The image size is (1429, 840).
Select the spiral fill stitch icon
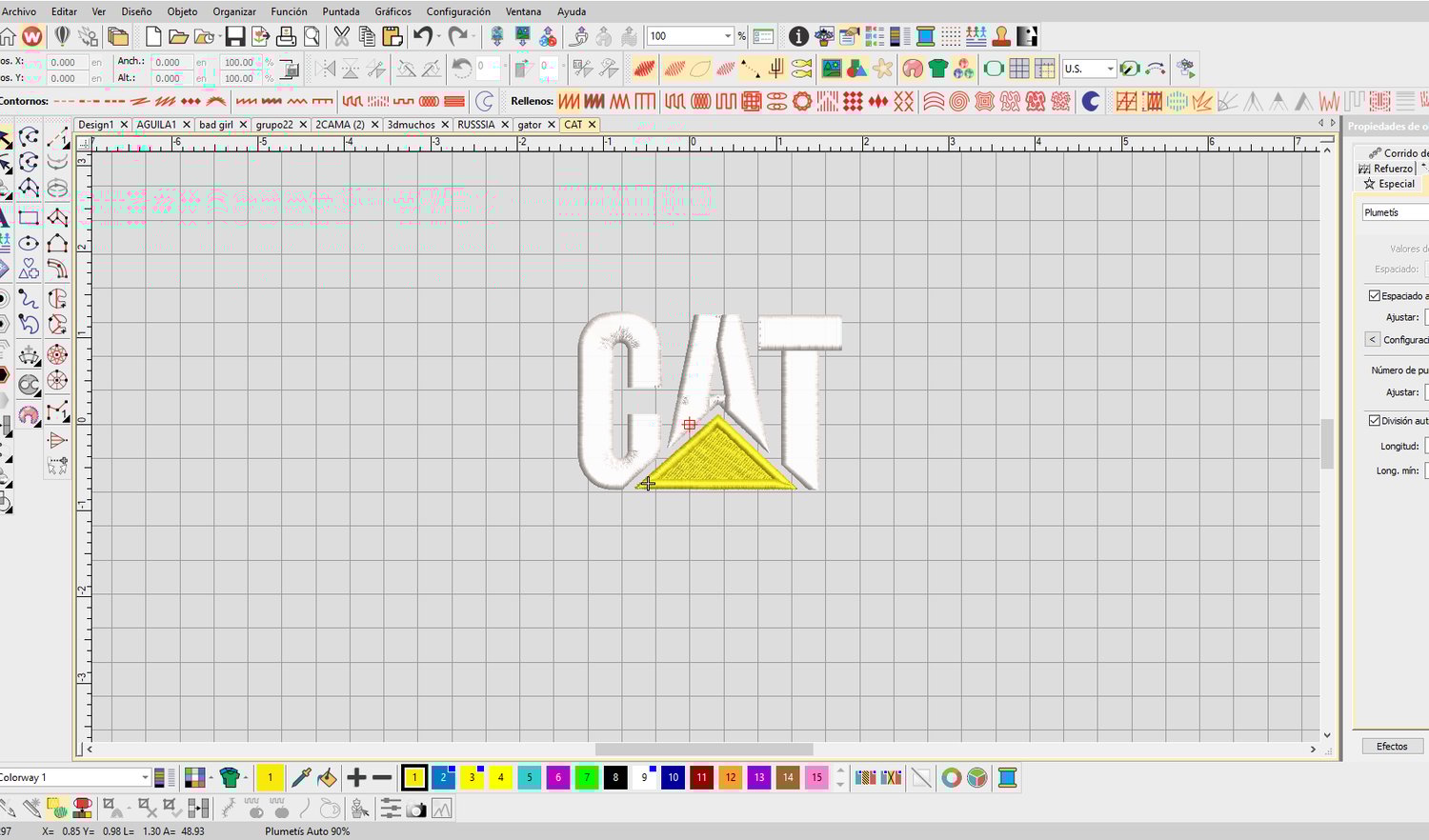click(x=958, y=101)
